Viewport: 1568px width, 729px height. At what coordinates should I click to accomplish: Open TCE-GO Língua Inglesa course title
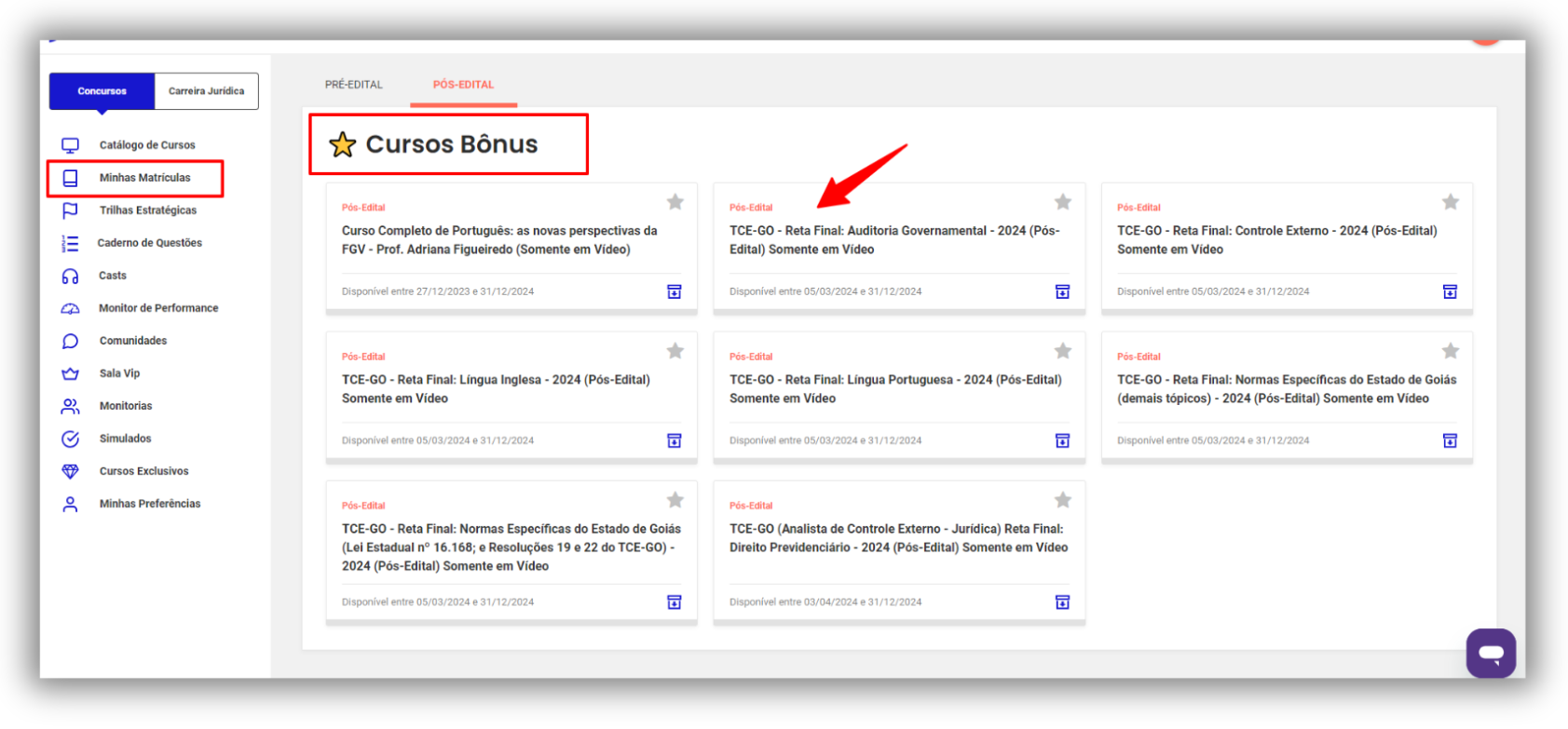pyautogui.click(x=496, y=389)
